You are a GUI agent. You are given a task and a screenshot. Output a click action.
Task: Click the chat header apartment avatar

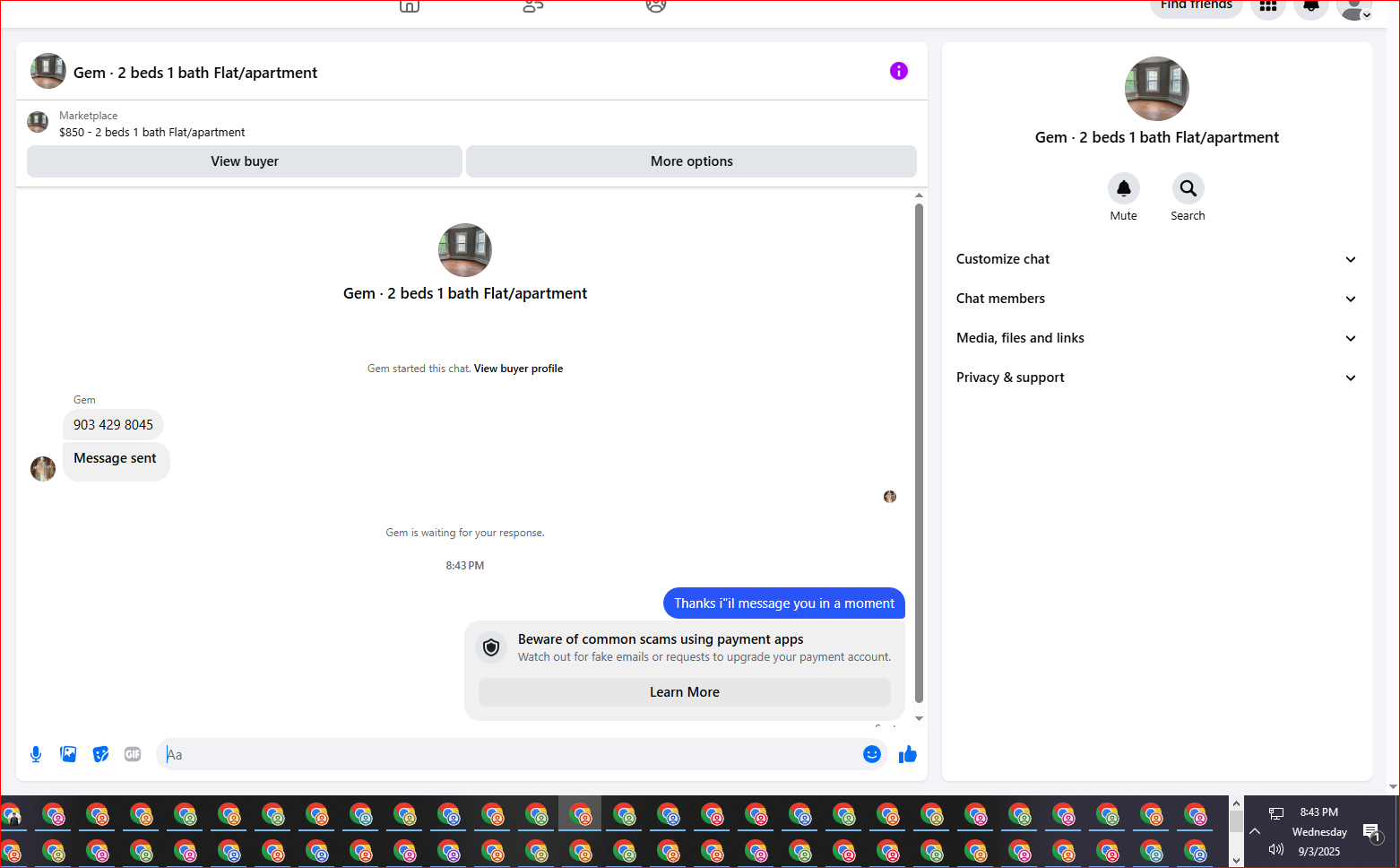click(48, 71)
